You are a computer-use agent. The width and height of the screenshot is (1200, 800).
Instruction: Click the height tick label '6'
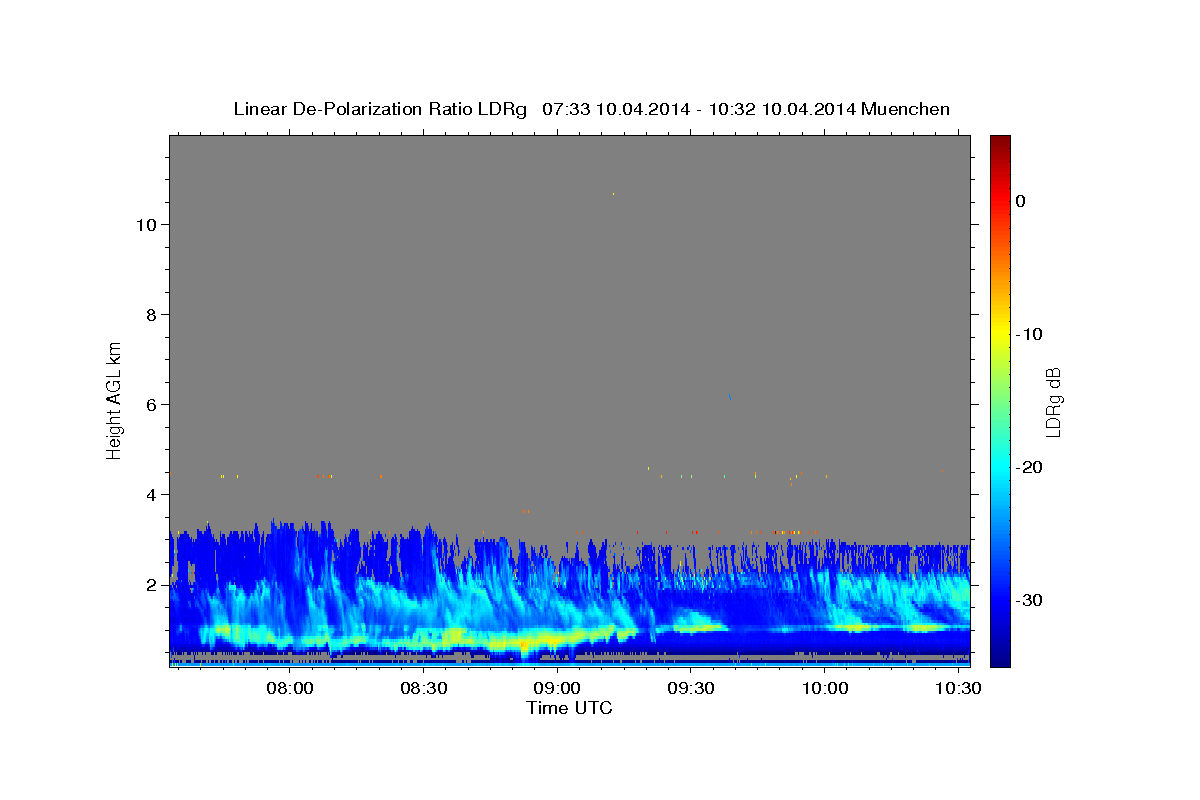151,404
